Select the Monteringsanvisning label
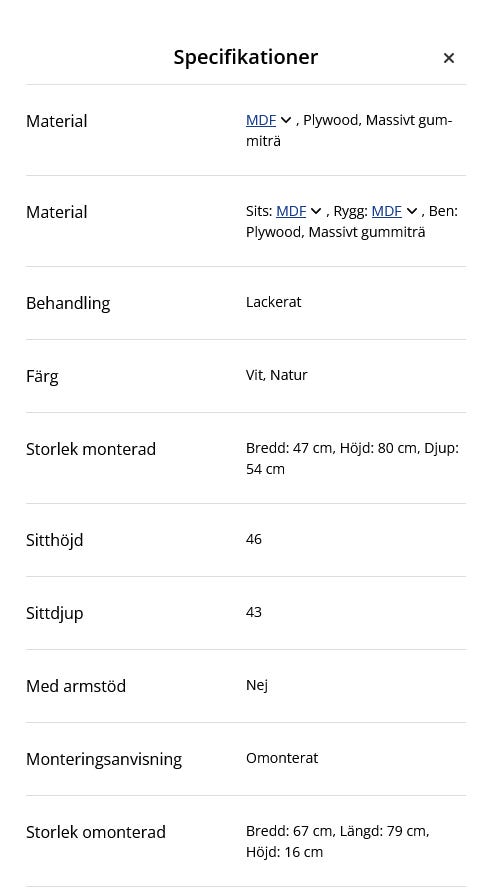Image resolution: width=495 pixels, height=894 pixels. coord(104,759)
